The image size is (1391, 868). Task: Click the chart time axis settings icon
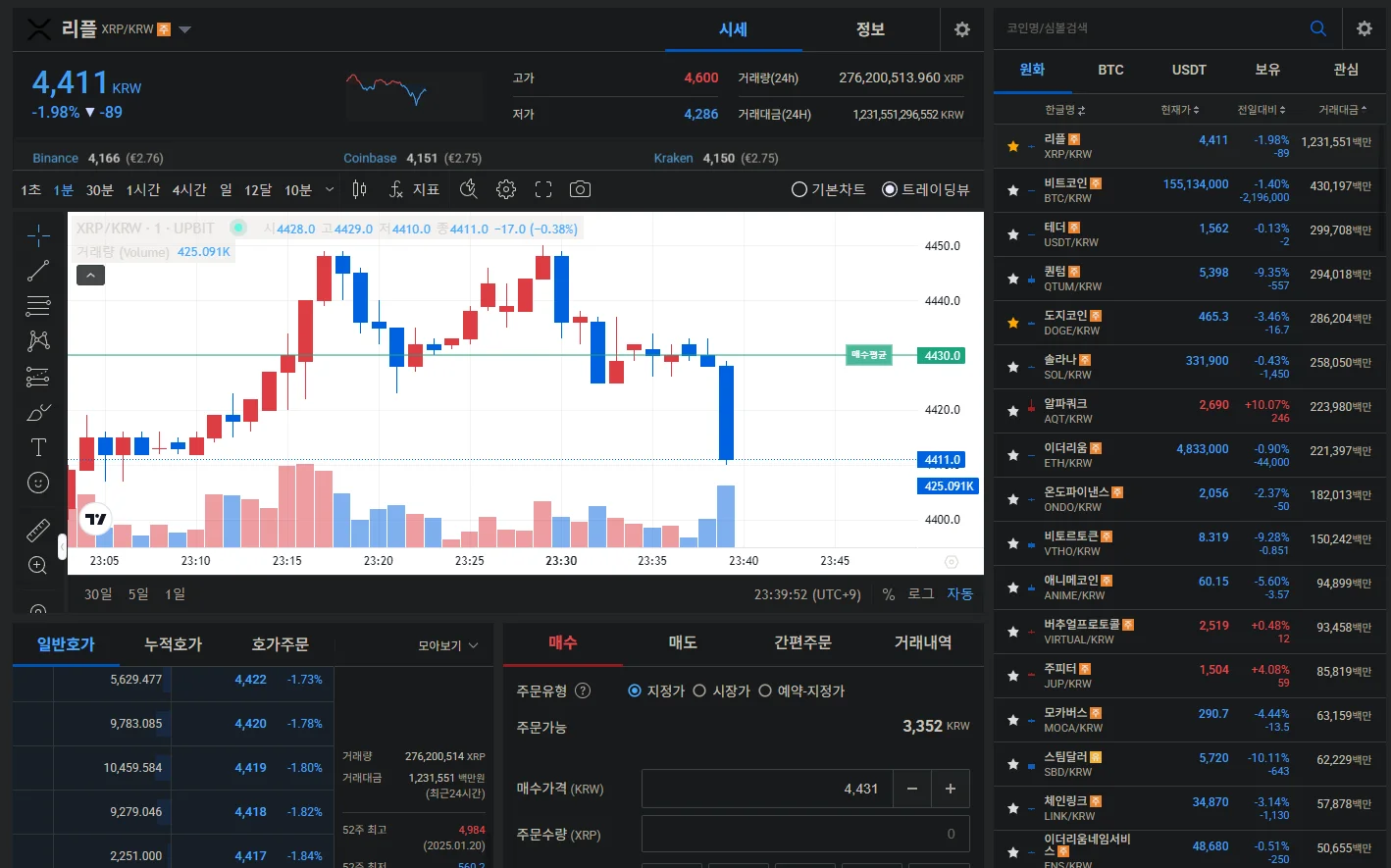tap(951, 562)
